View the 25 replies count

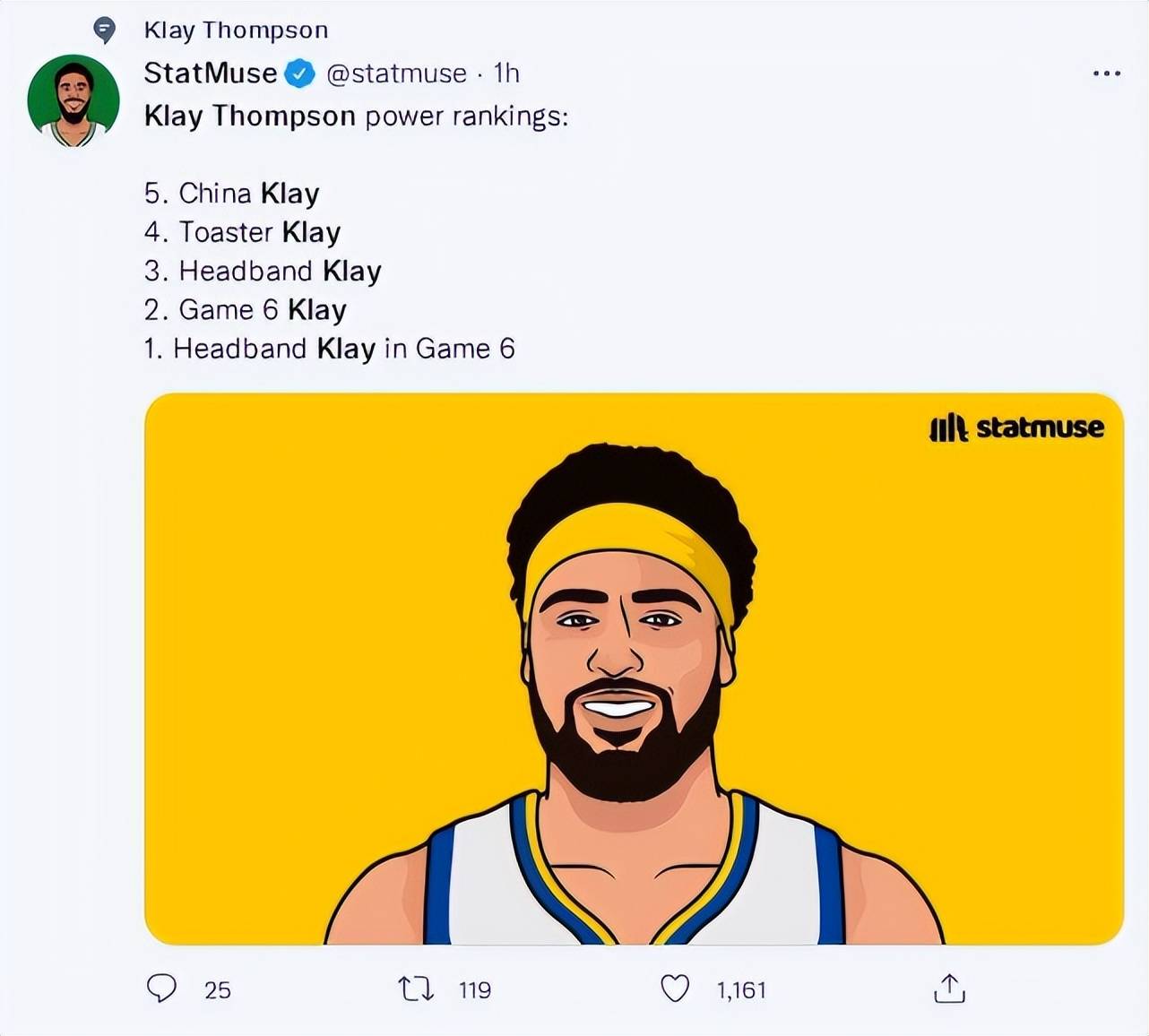coord(218,990)
